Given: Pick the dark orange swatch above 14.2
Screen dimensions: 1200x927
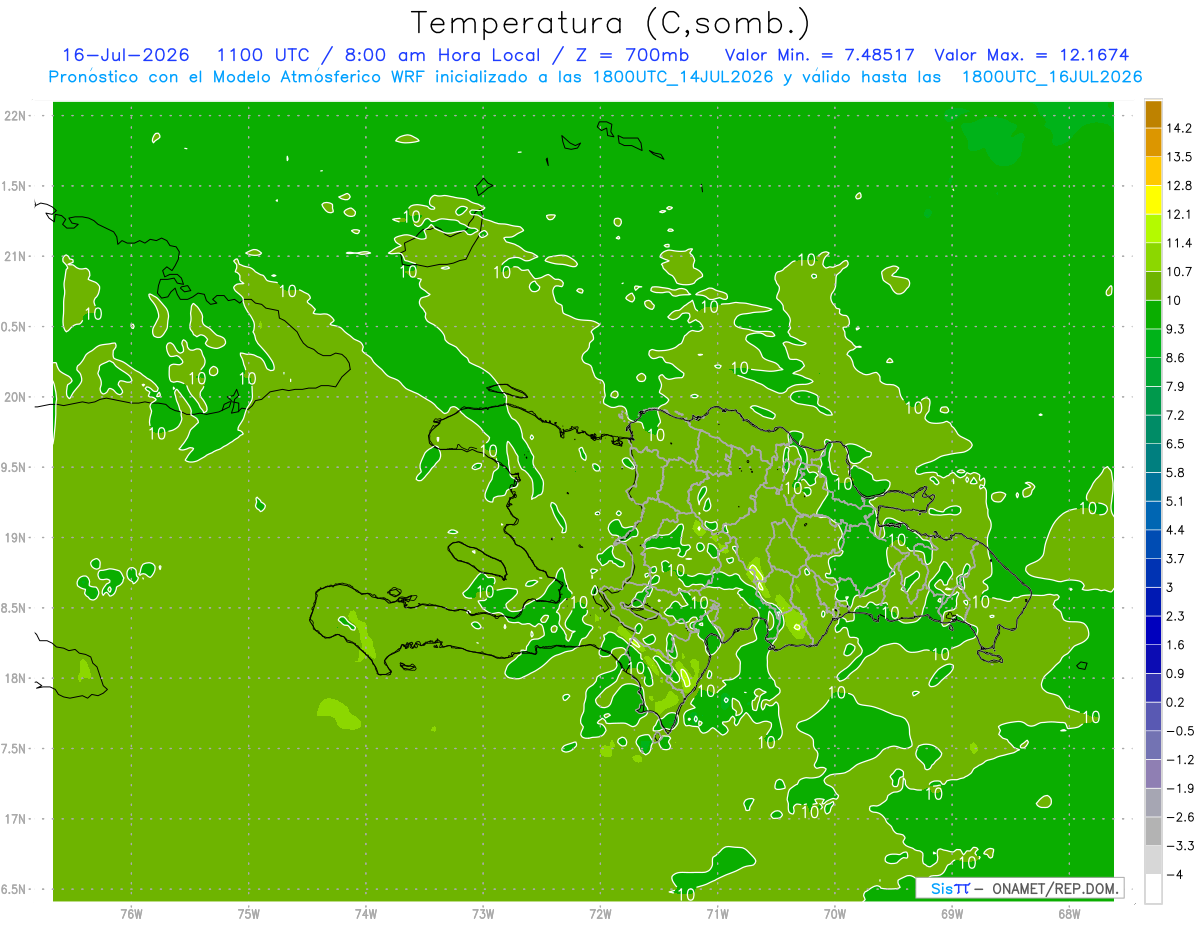Looking at the screenshot, I should point(1153,114).
